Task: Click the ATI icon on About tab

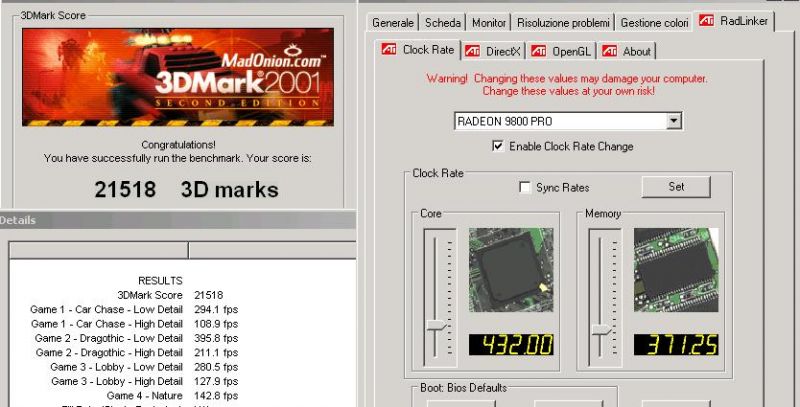Action: [609, 51]
